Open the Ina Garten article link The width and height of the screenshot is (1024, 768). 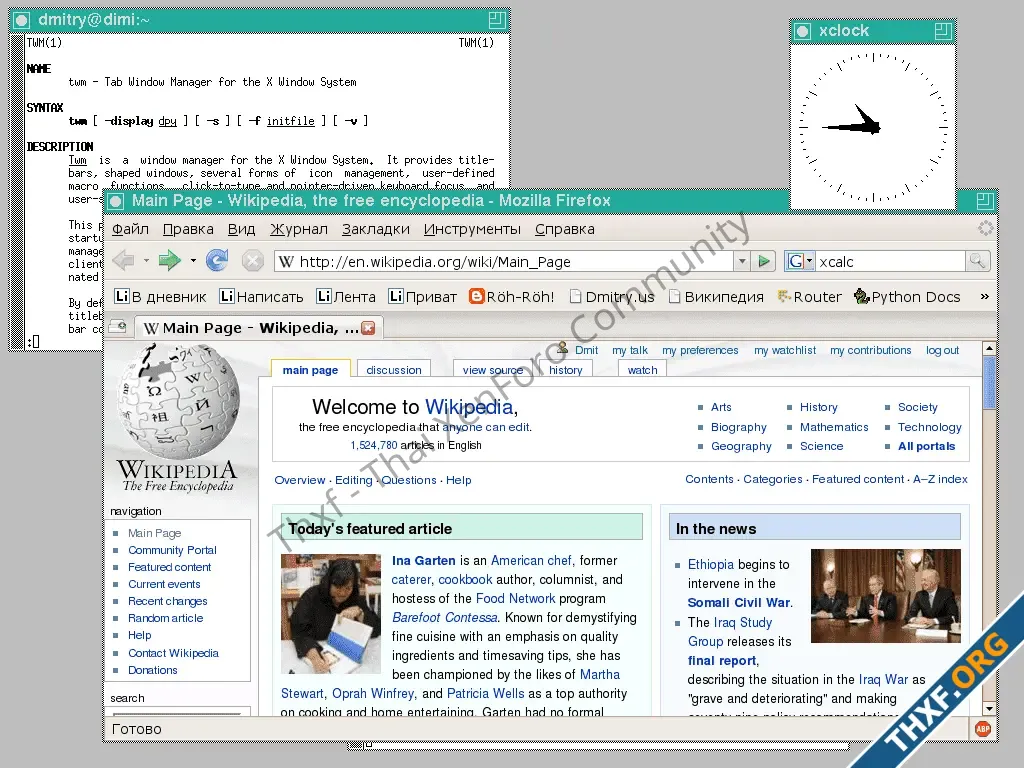coord(423,560)
